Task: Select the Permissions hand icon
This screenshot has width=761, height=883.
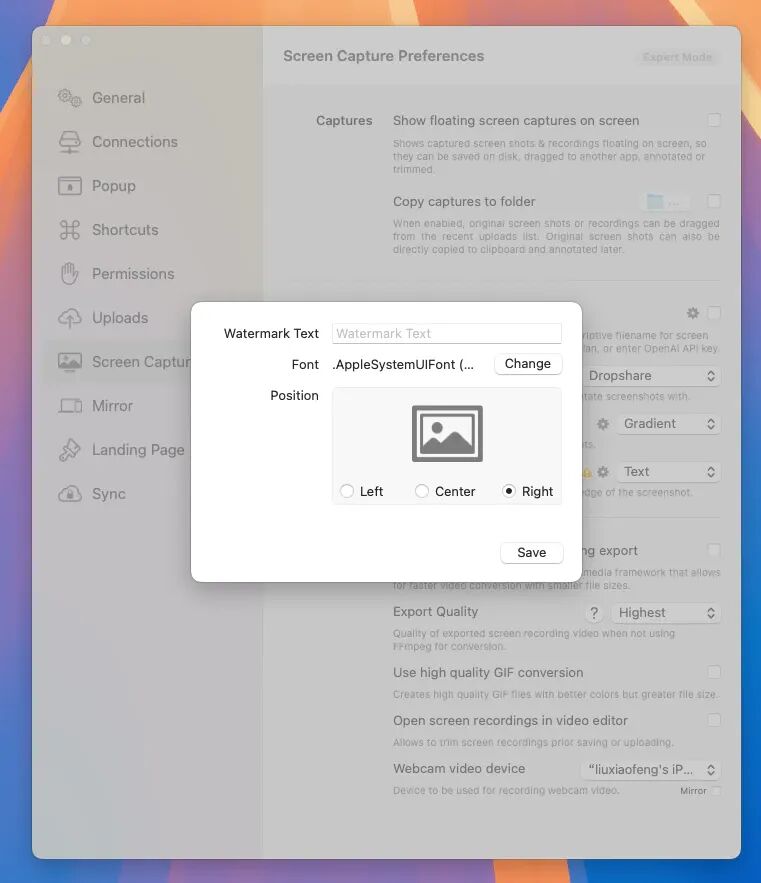Action: pyautogui.click(x=70, y=274)
